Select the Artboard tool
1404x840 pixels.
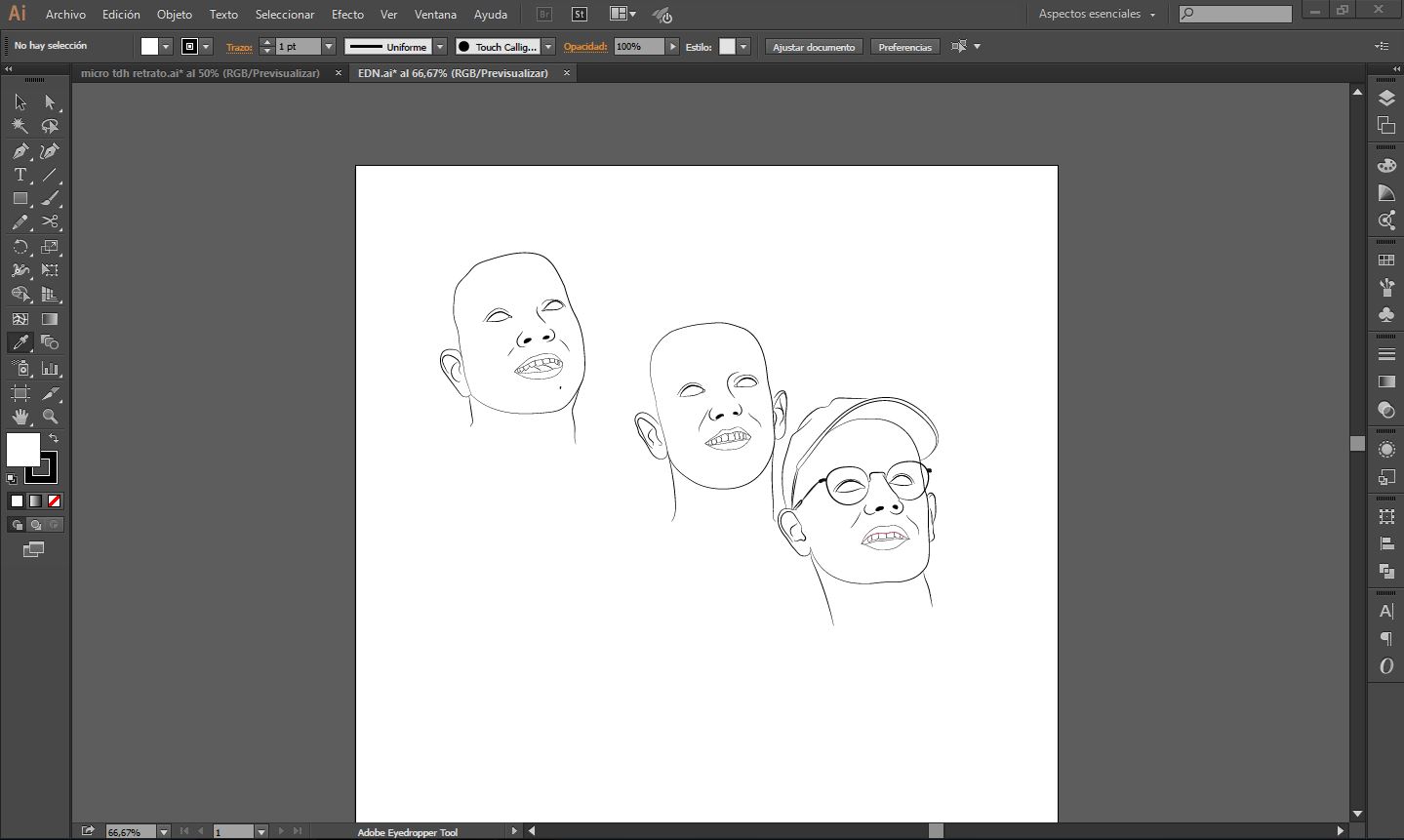[x=20, y=393]
